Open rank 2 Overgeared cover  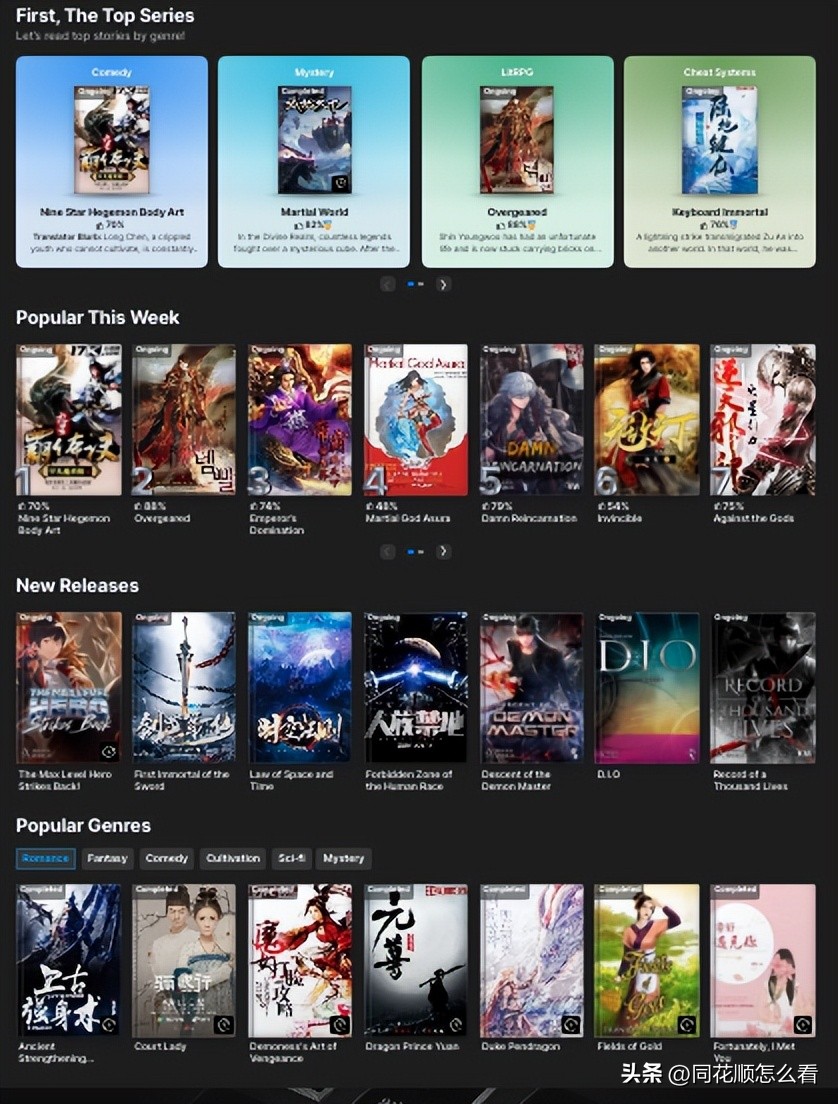coord(185,420)
